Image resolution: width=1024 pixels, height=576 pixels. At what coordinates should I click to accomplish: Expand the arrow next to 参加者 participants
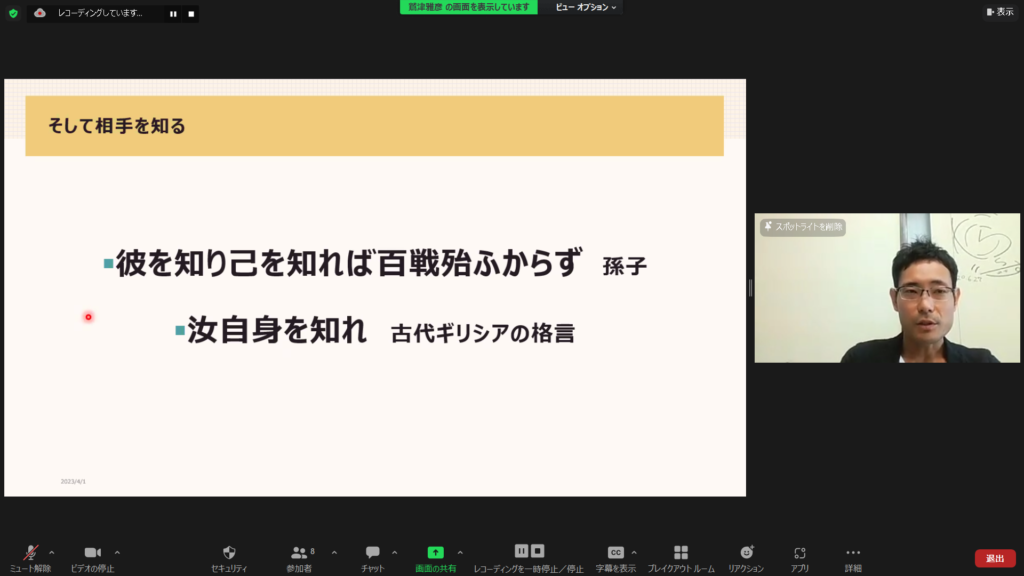[334, 552]
